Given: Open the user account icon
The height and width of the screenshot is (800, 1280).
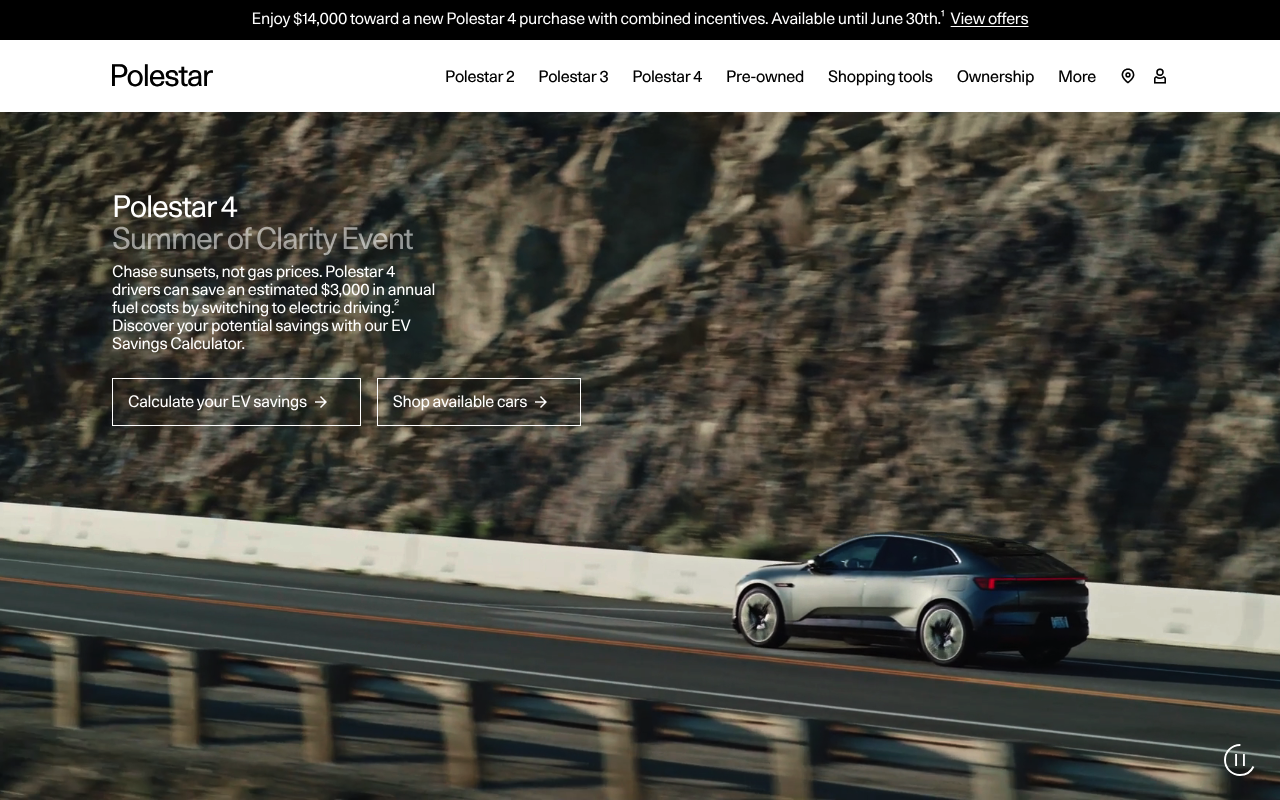Looking at the screenshot, I should point(1160,76).
